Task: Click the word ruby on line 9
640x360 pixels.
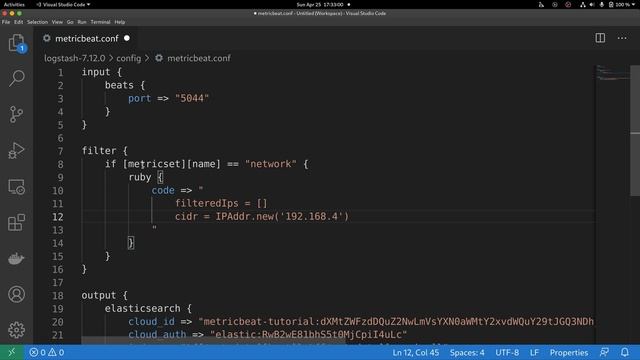Action: click(x=140, y=177)
